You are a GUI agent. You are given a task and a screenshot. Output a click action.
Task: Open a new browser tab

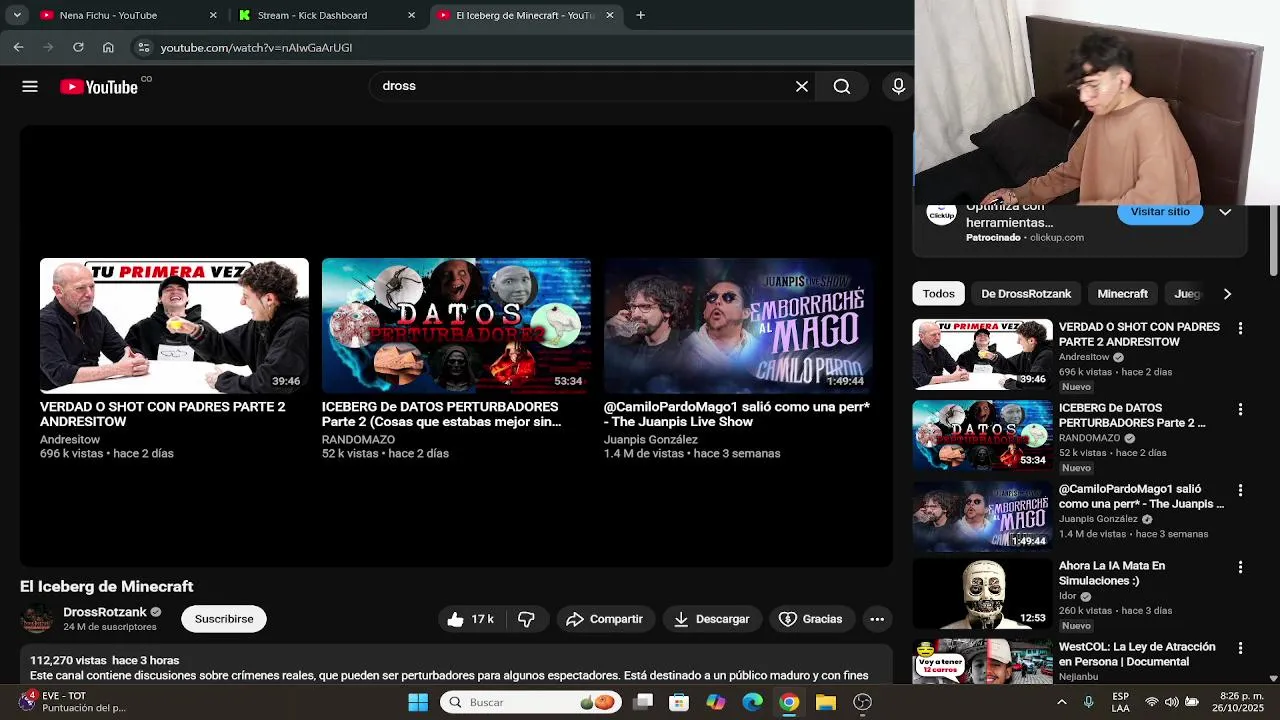tap(640, 15)
